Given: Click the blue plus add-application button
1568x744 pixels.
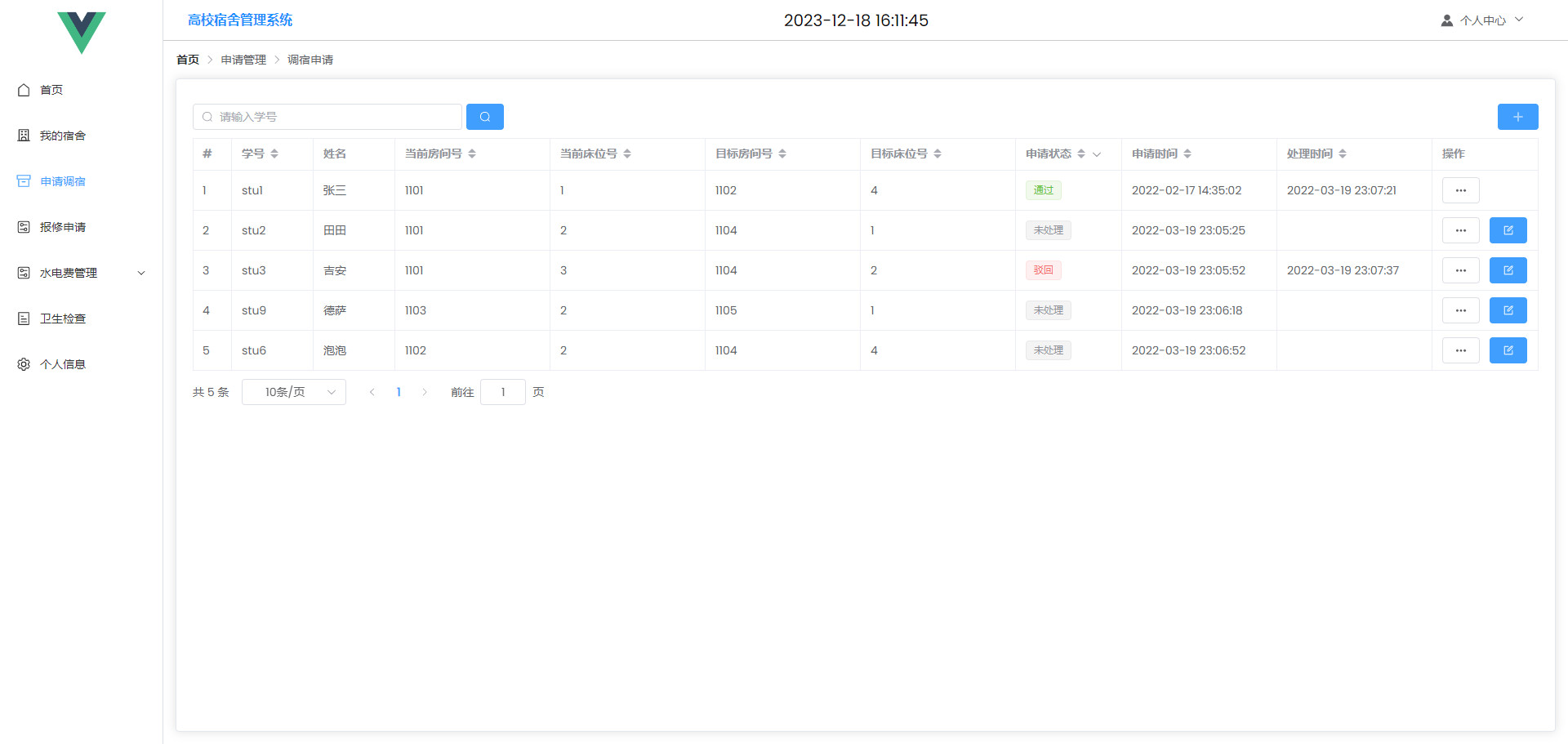Looking at the screenshot, I should coord(1517,117).
